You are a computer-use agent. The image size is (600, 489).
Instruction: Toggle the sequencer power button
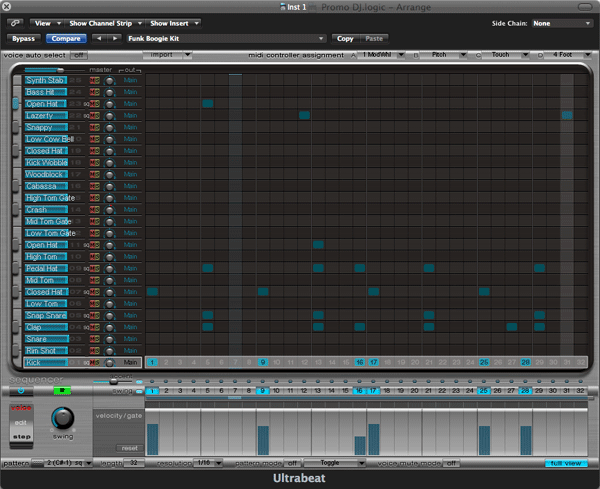coord(21,391)
